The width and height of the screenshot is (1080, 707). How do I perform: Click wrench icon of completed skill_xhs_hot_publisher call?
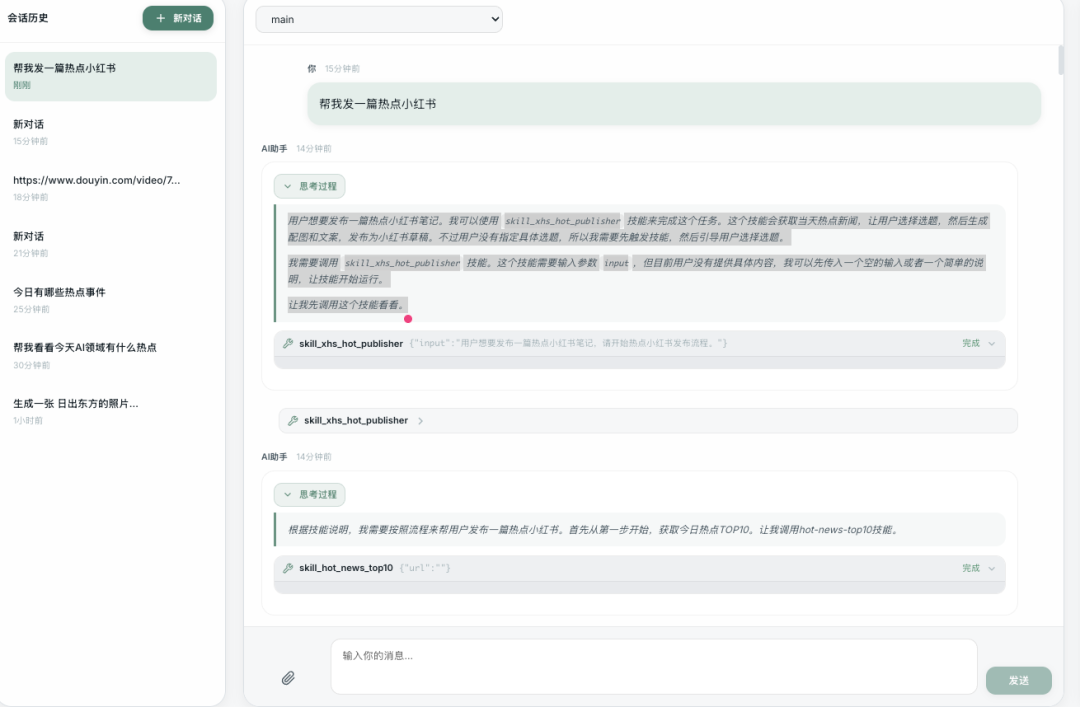click(x=288, y=343)
